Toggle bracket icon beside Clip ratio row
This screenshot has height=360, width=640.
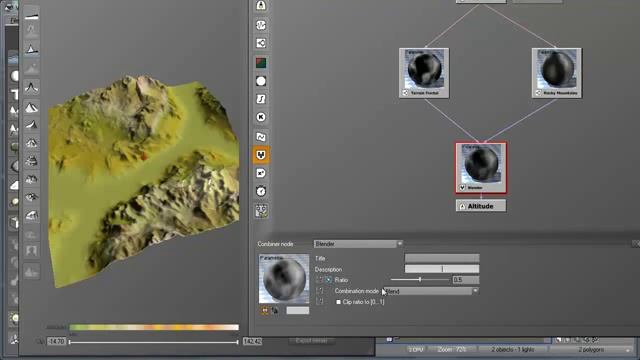(x=320, y=302)
